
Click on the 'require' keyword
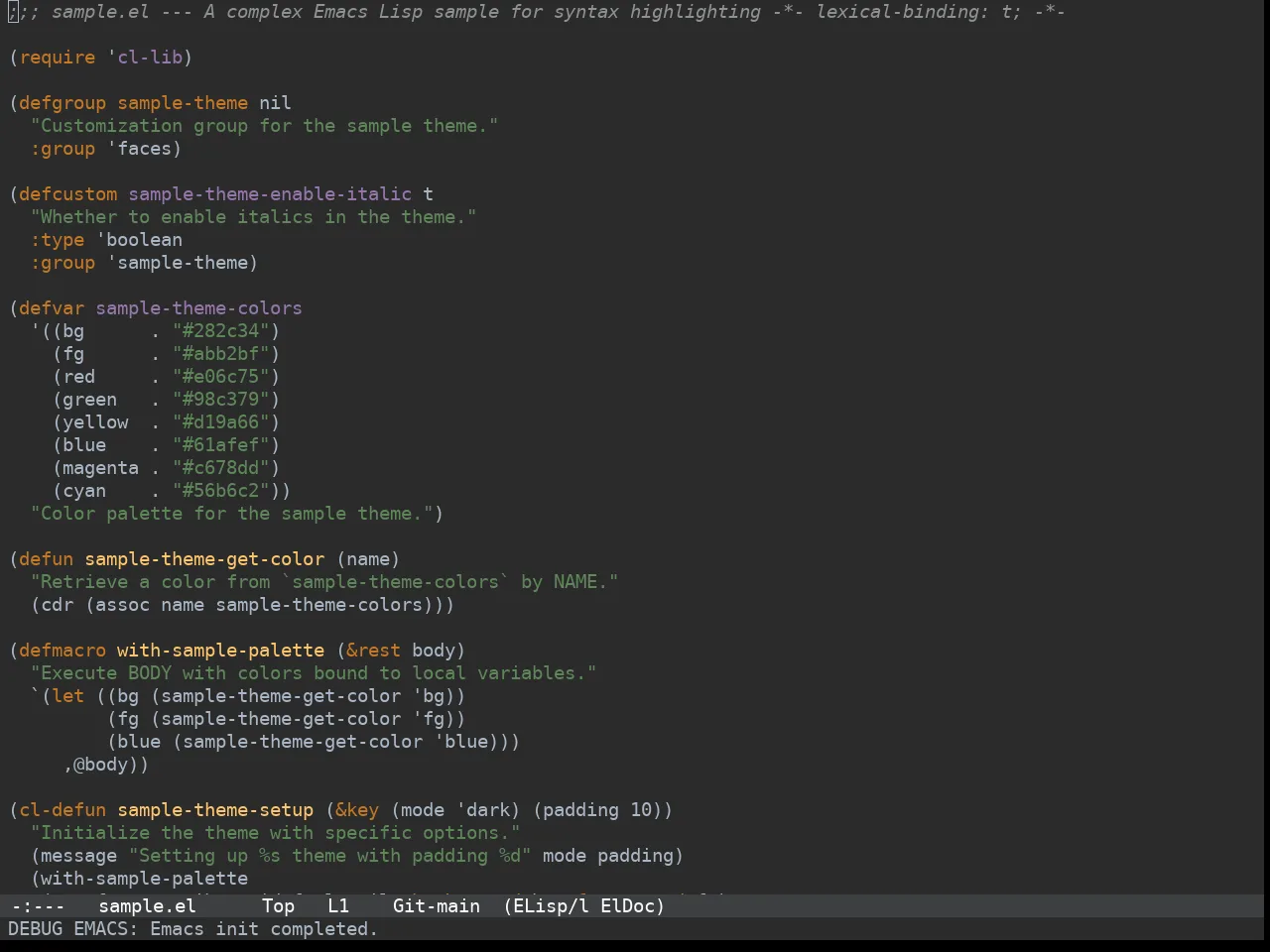pos(58,58)
